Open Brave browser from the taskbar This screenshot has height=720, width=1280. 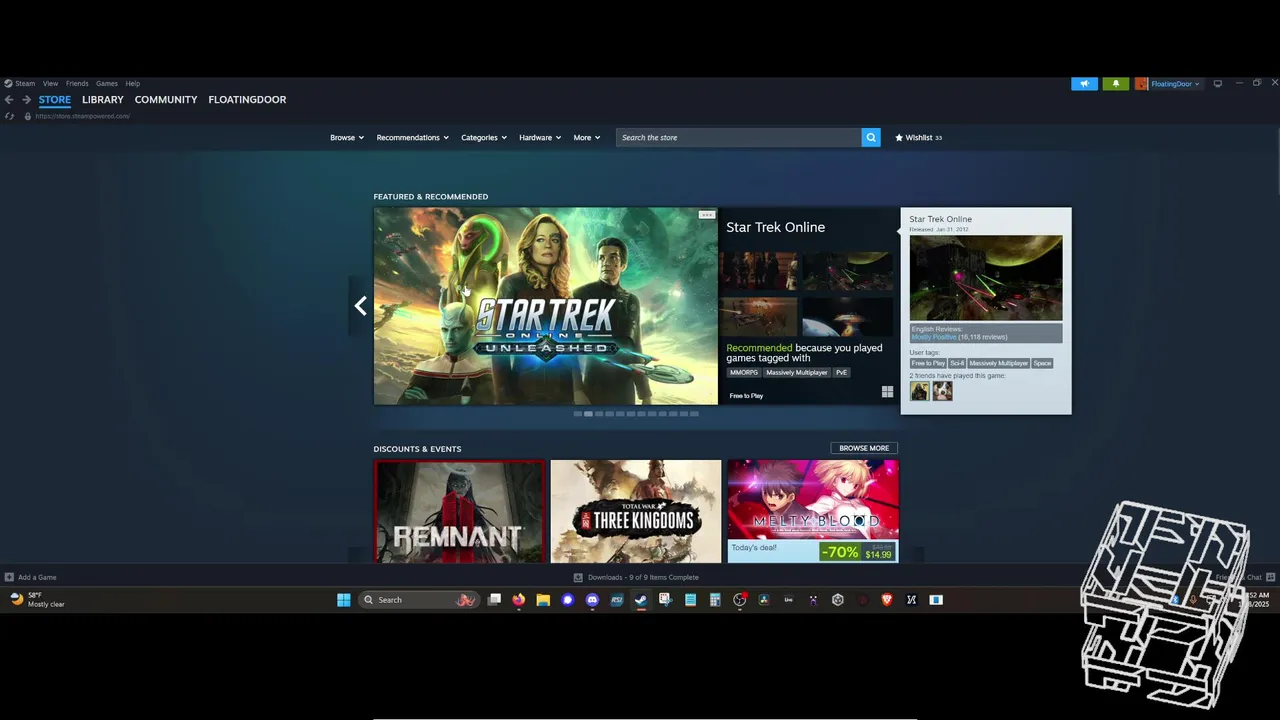click(x=887, y=600)
